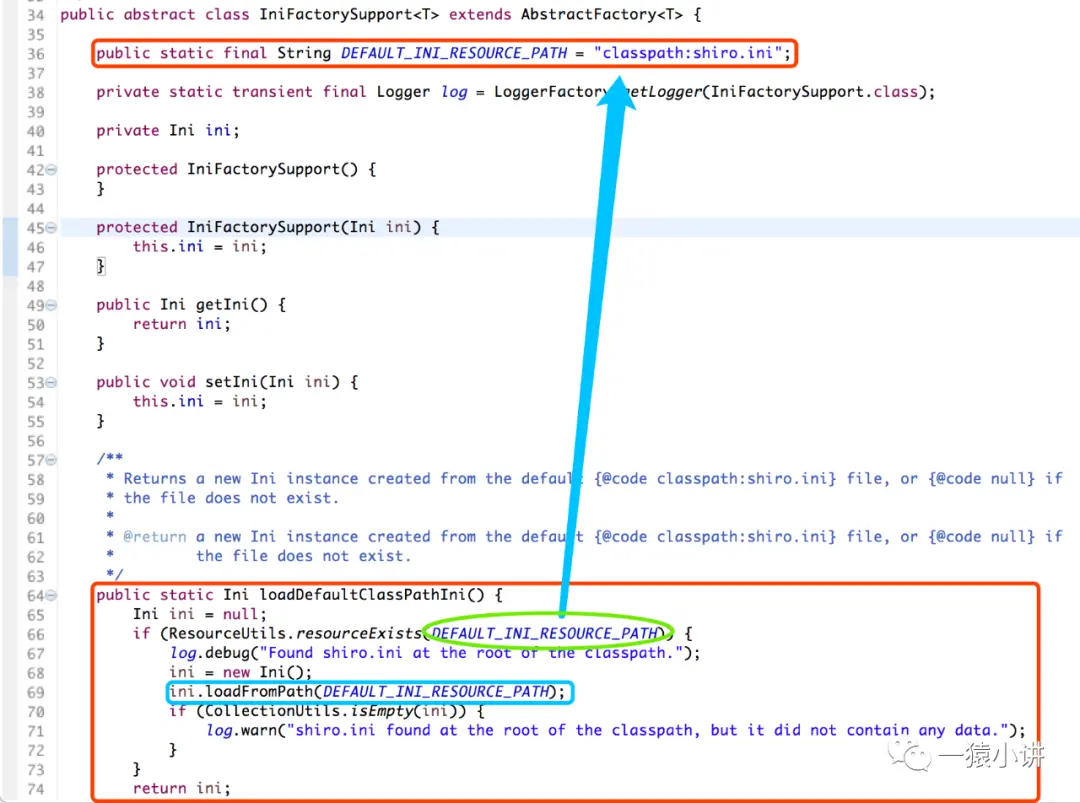Click the no-arg IniFactorySupport() constructor on line 42

pos(272,169)
